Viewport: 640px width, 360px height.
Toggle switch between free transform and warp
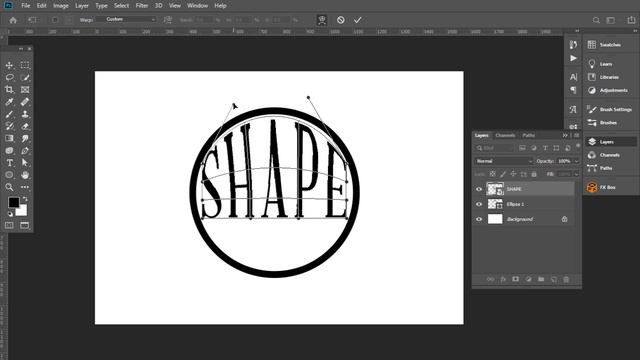[x=322, y=20]
